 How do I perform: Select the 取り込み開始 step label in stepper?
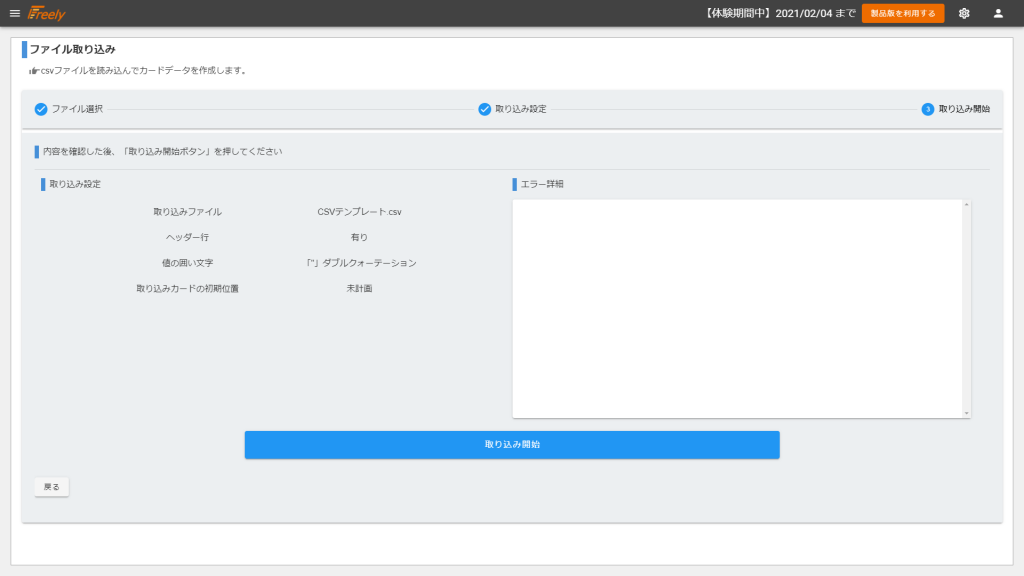[x=964, y=109]
